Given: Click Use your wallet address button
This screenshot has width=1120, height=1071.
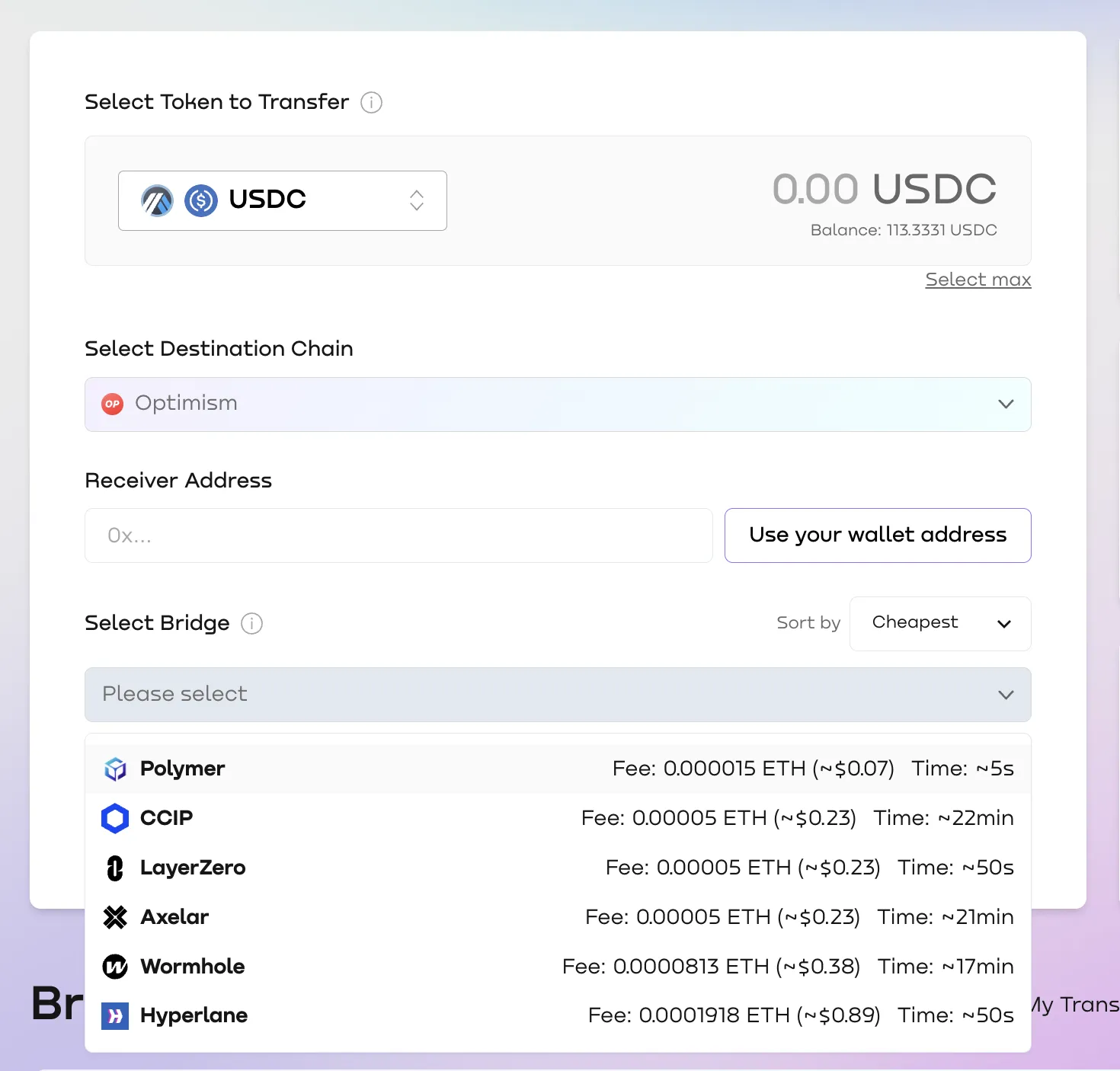Looking at the screenshot, I should [878, 535].
